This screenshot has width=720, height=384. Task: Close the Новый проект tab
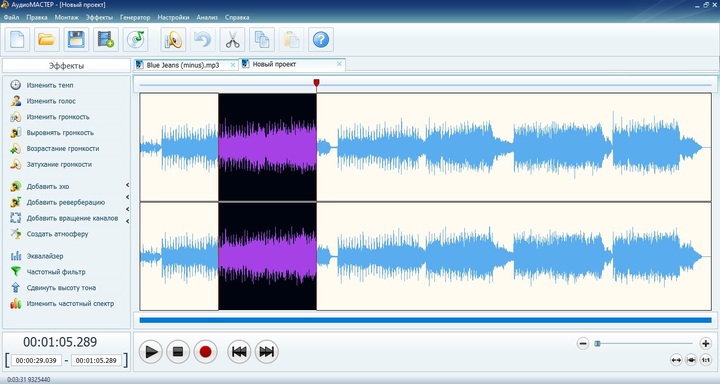(x=339, y=64)
